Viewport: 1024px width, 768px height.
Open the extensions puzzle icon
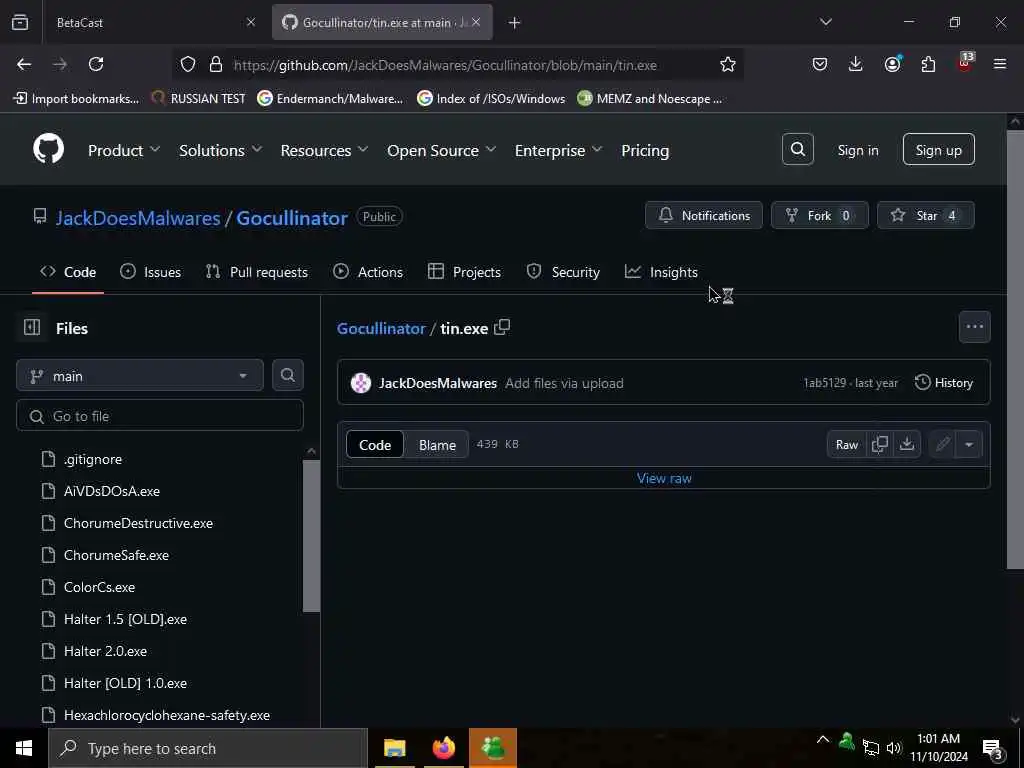pyautogui.click(x=928, y=64)
